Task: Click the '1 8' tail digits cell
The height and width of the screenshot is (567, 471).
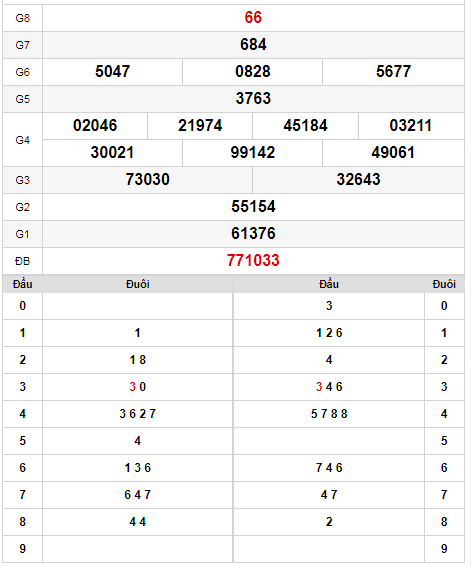Action: pyautogui.click(x=138, y=360)
